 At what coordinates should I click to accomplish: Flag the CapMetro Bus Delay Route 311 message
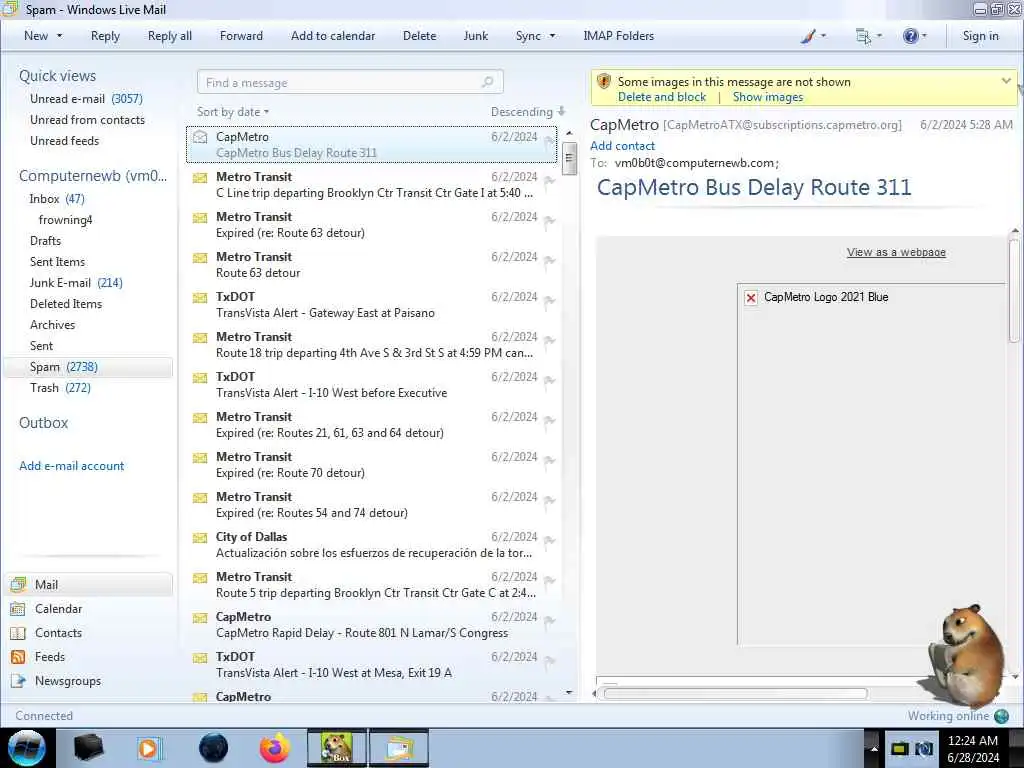(x=550, y=142)
